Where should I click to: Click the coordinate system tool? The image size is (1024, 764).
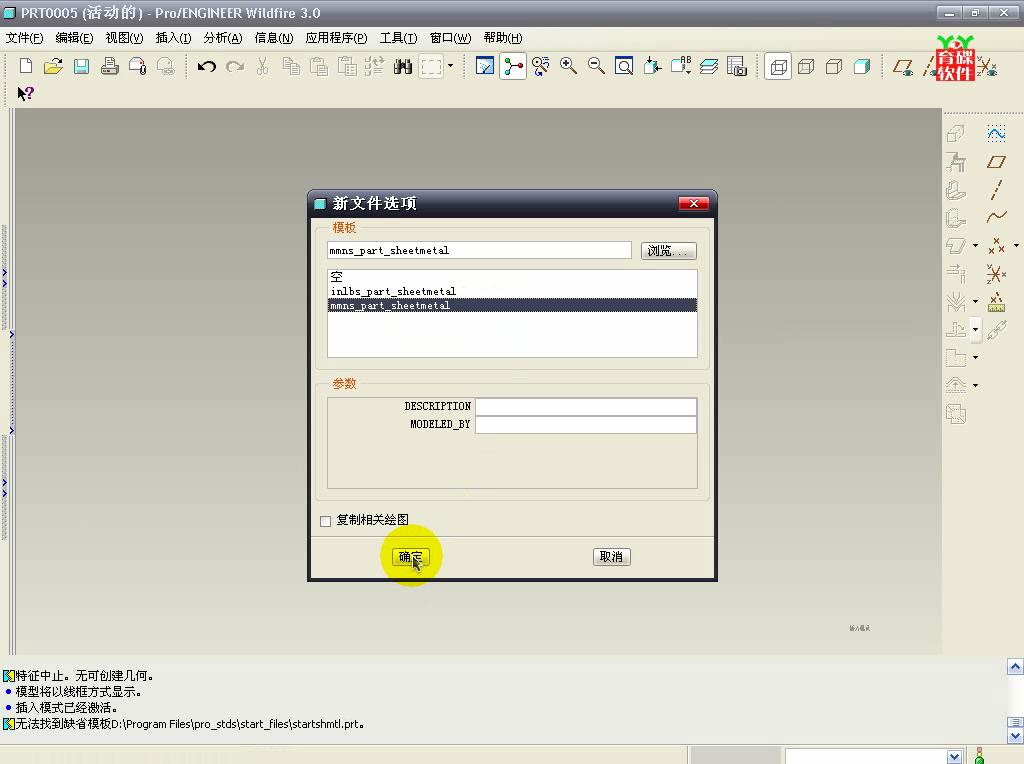pos(997,274)
